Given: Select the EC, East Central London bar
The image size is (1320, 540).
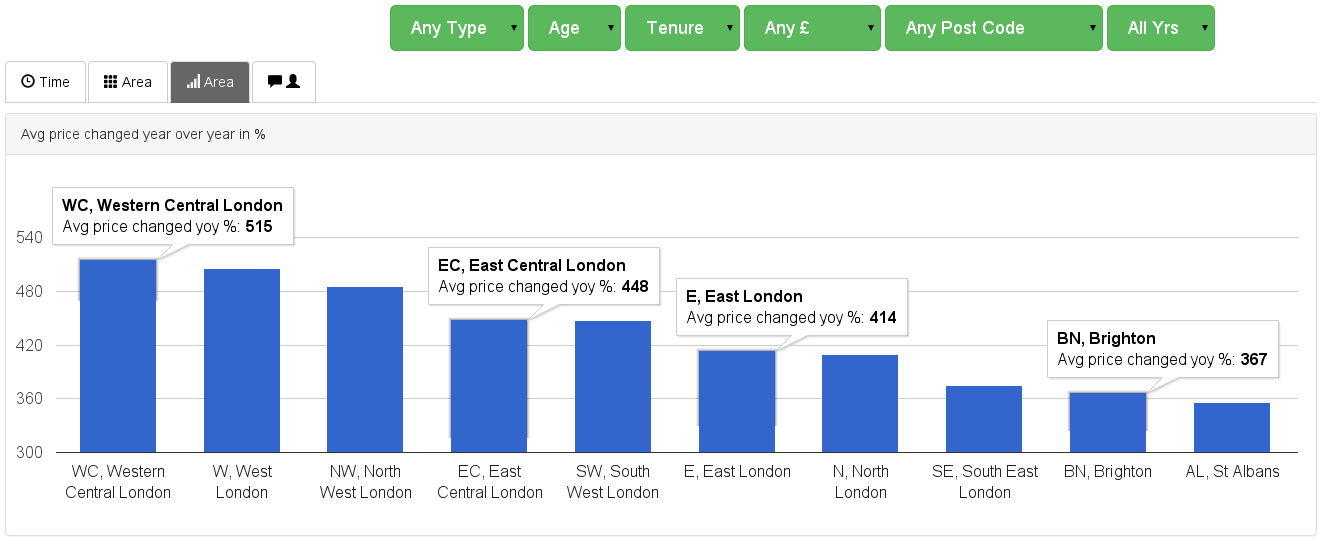Looking at the screenshot, I should click(489, 388).
